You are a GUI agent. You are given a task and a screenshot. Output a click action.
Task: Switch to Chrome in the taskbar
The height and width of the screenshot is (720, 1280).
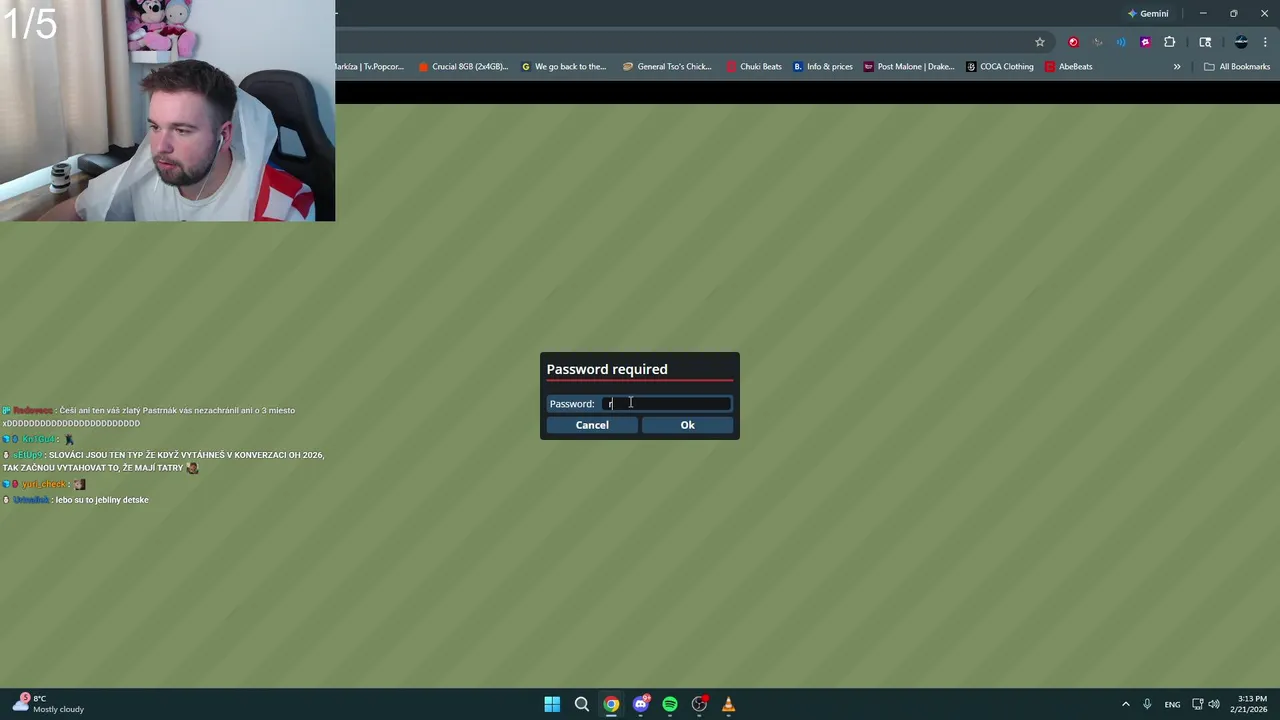(611, 705)
